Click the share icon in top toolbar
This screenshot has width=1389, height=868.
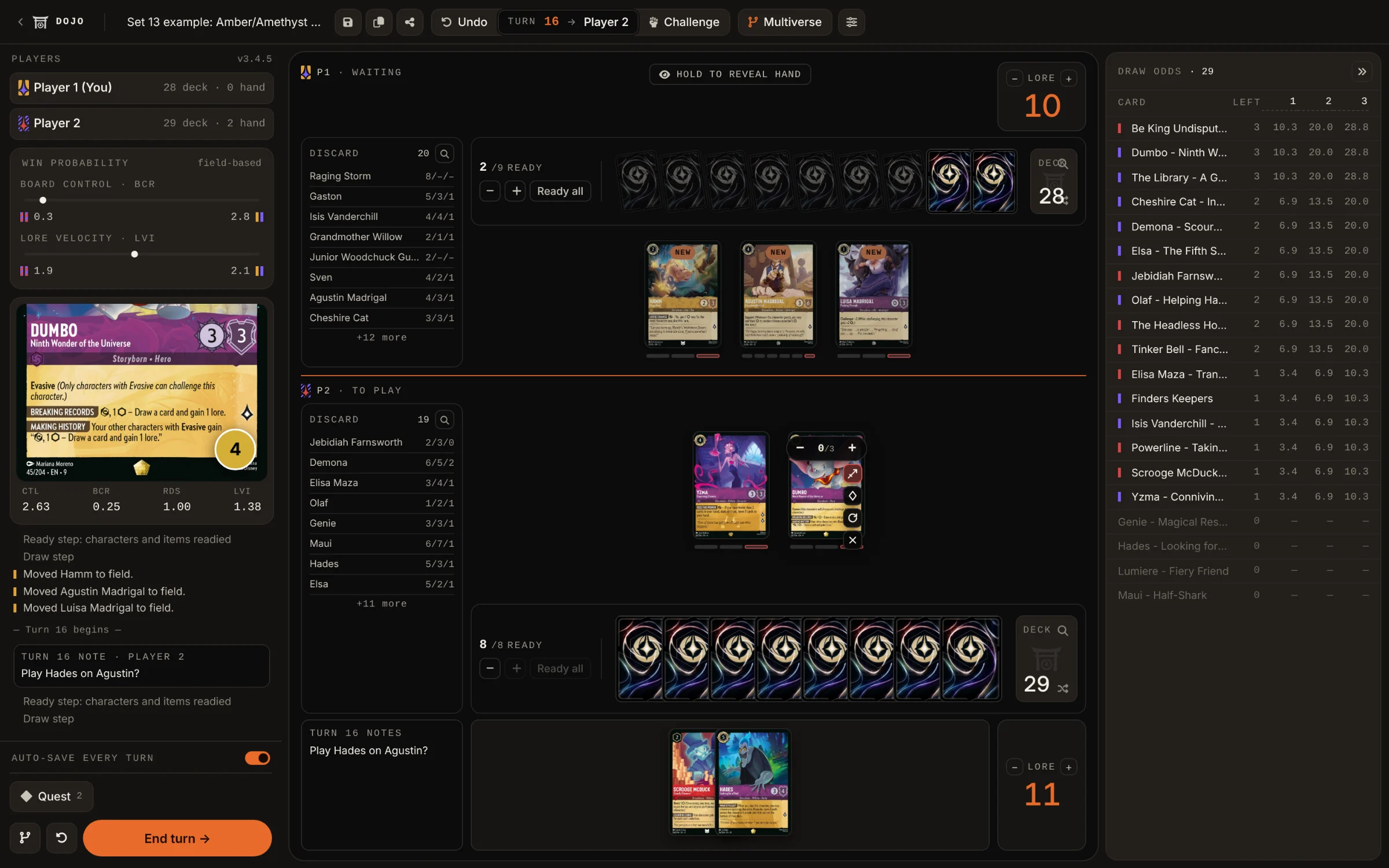(410, 22)
